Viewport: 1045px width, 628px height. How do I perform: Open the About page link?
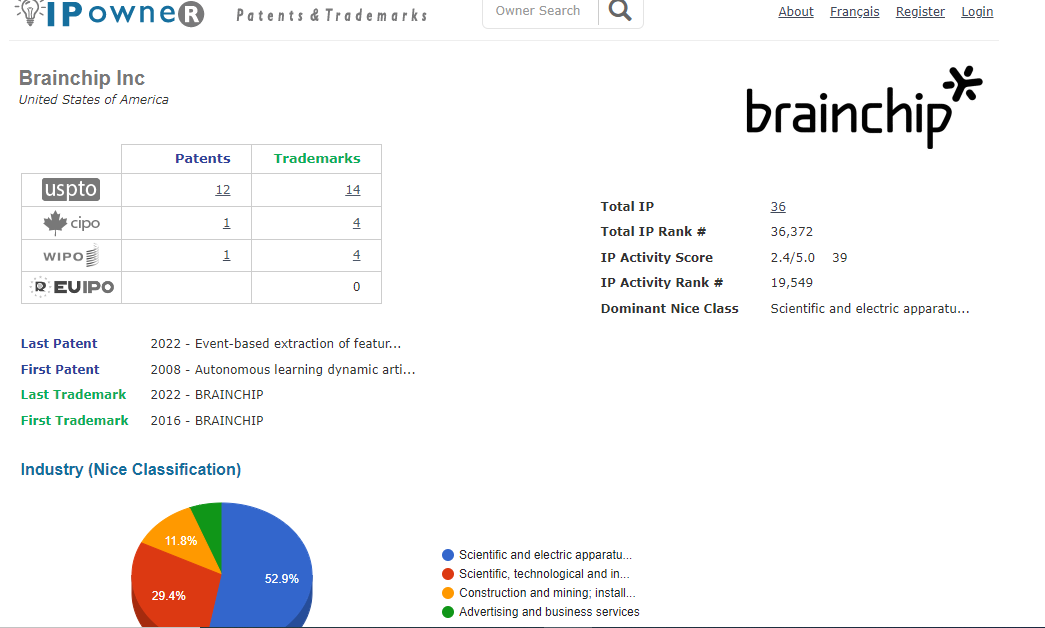796,11
